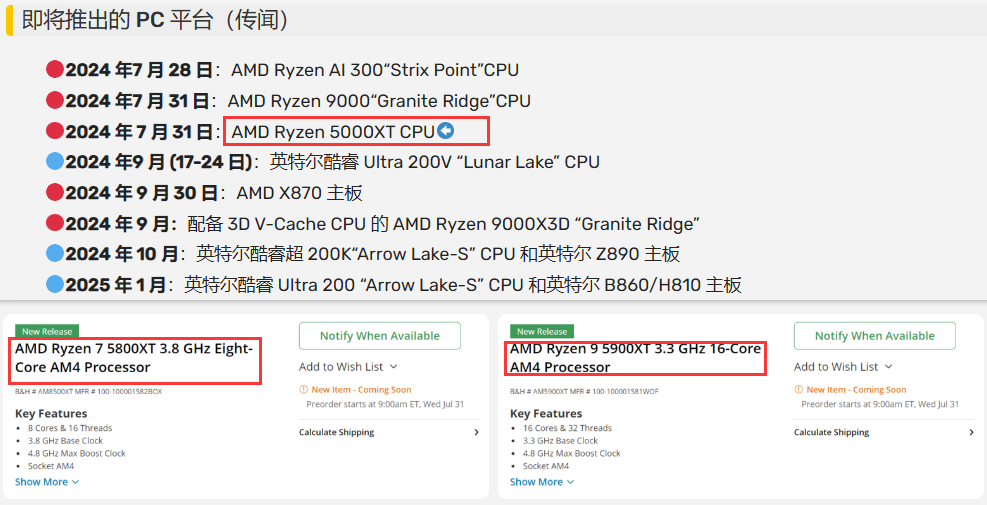The height and width of the screenshot is (505, 987).
Task: Click the 3.8 GHz Base Clock feature
Action: [x=65, y=441]
